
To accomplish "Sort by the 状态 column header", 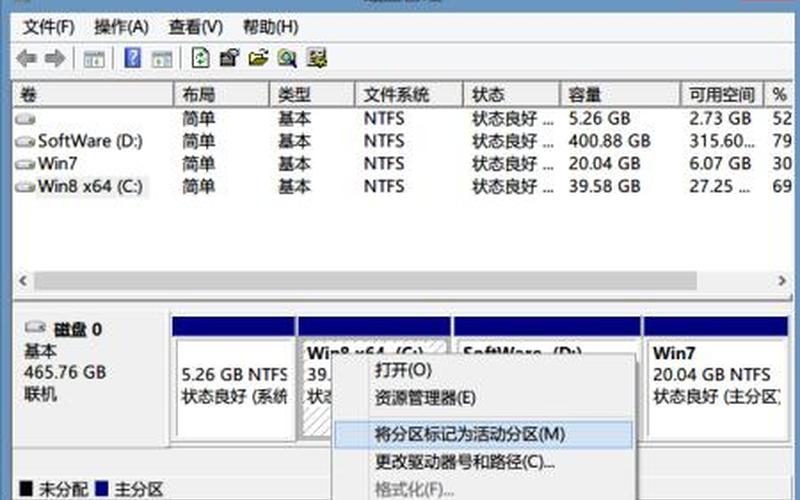I will 511,94.
